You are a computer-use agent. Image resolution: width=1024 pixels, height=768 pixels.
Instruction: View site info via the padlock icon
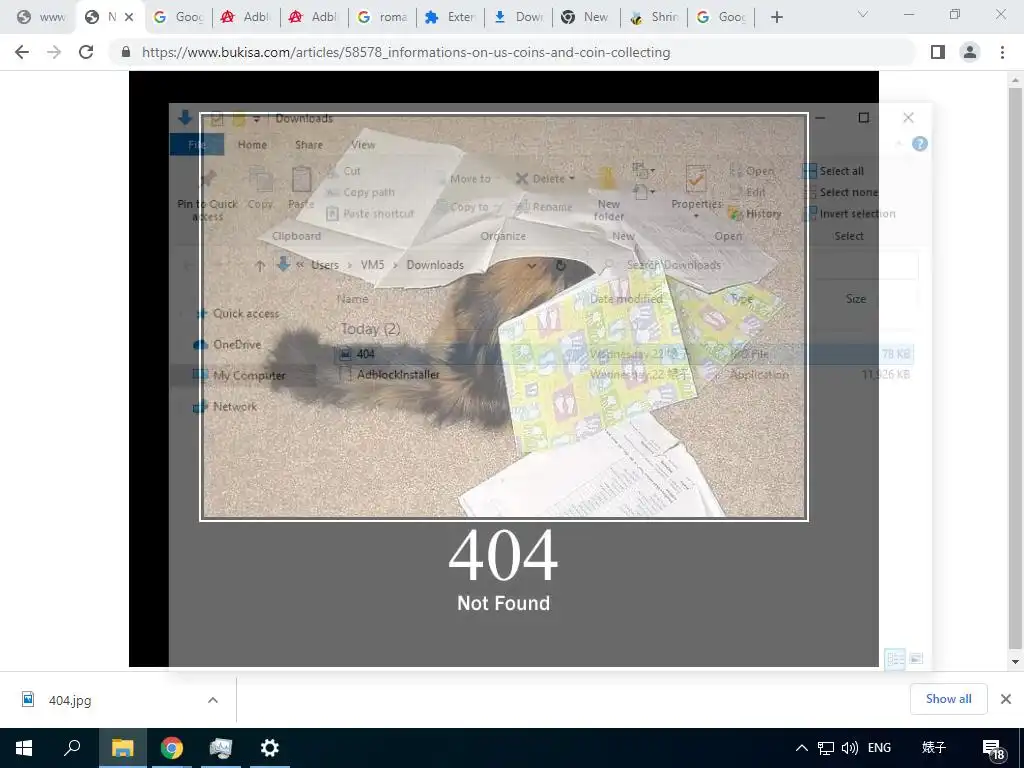[126, 52]
